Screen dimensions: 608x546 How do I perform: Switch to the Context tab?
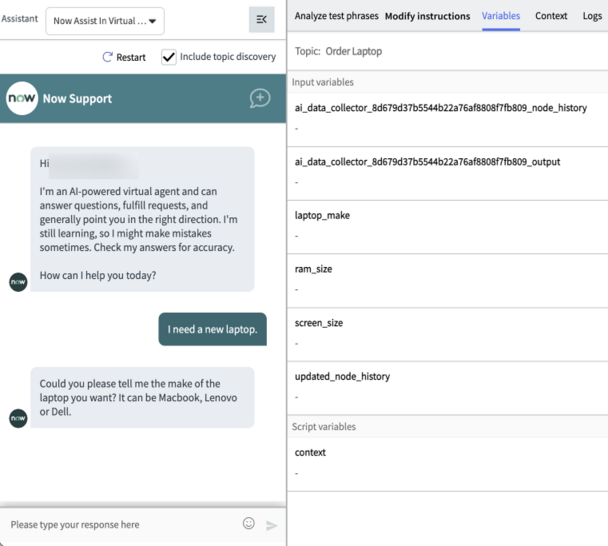pyautogui.click(x=551, y=16)
